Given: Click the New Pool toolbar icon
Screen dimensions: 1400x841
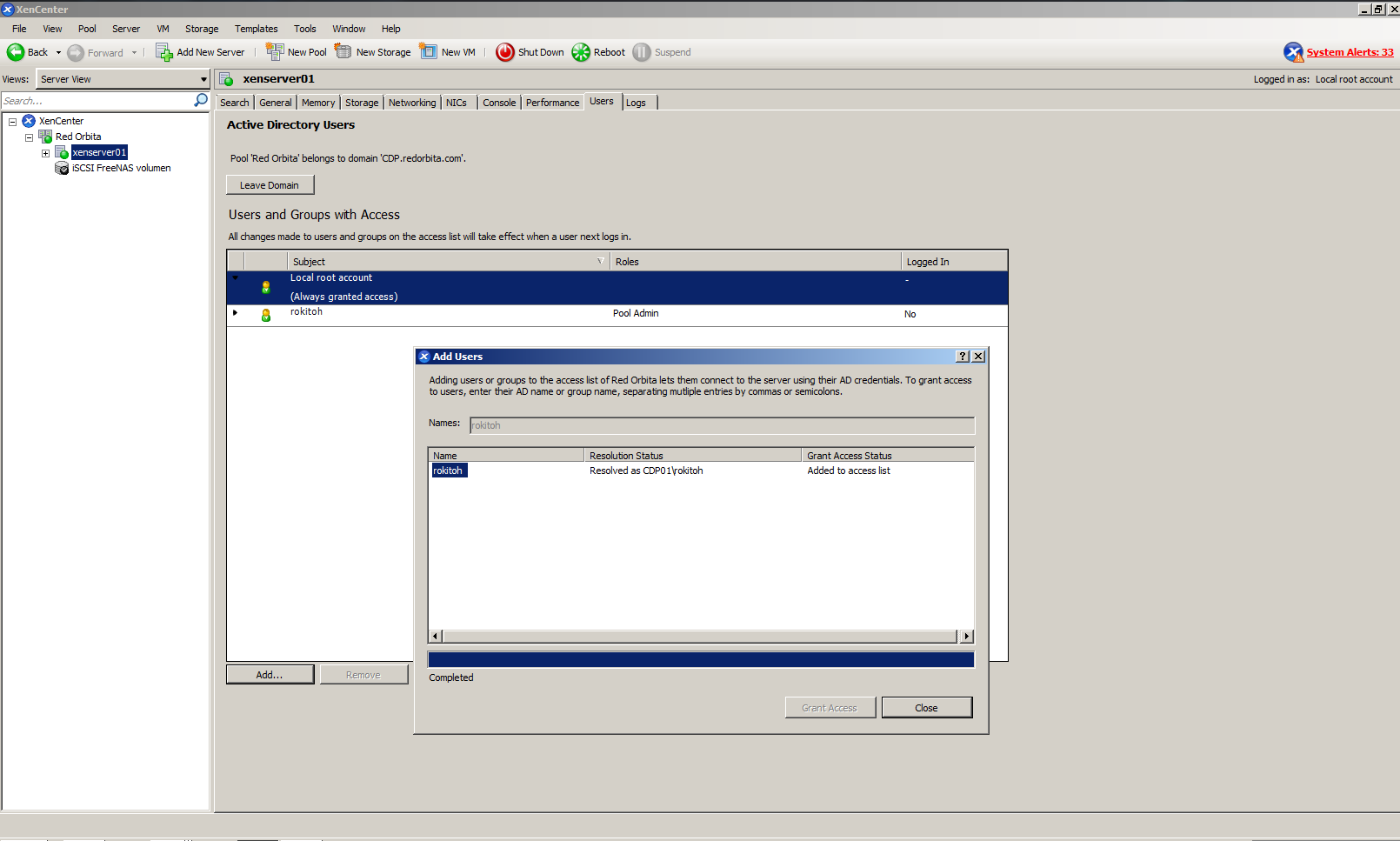Looking at the screenshot, I should point(275,52).
